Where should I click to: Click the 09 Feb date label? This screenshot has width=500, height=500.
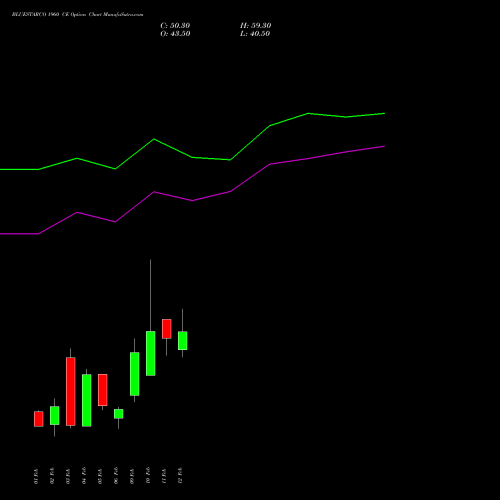[x=132, y=476]
